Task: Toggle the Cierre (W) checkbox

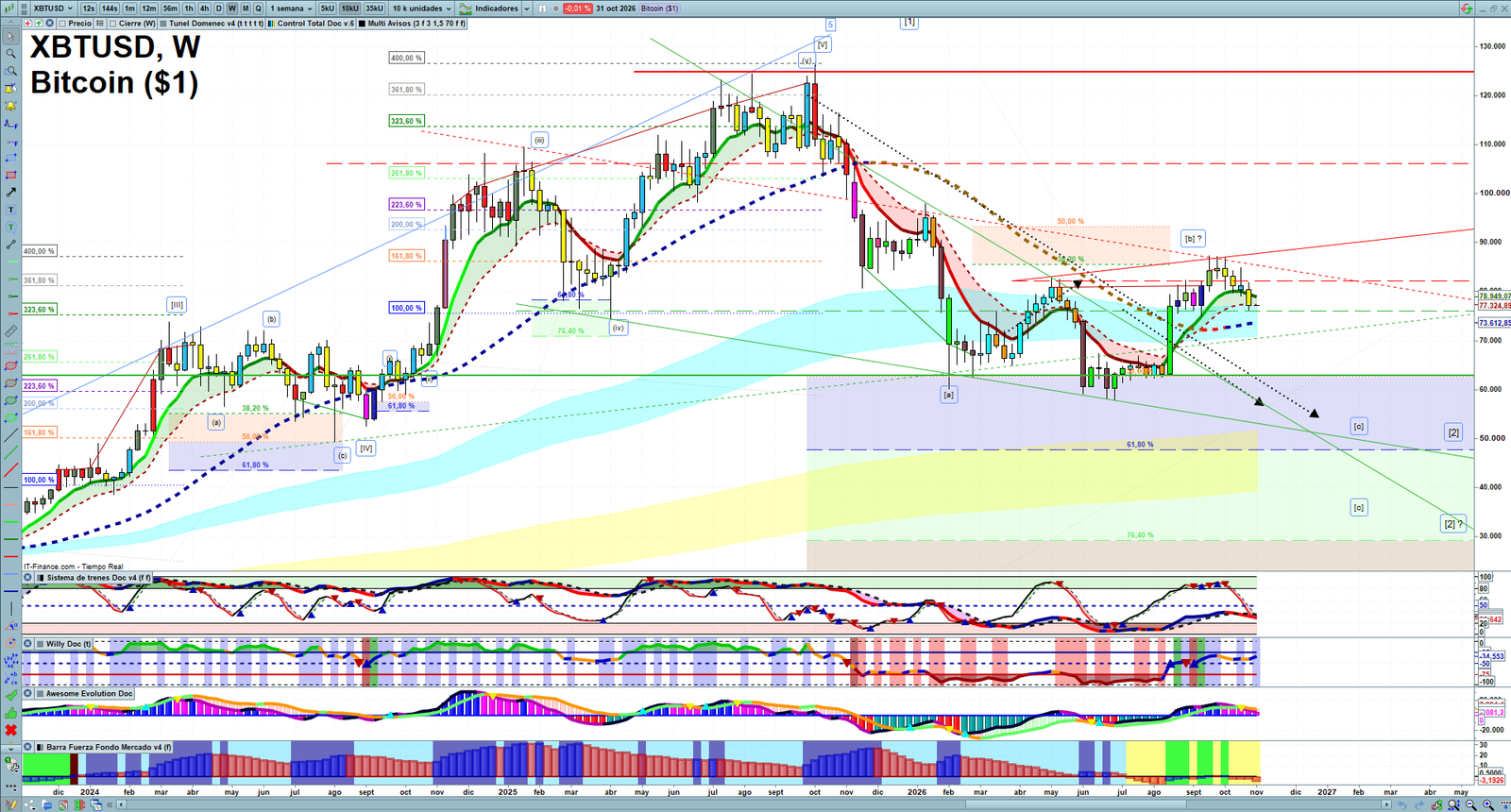Action: pyautogui.click(x=113, y=24)
